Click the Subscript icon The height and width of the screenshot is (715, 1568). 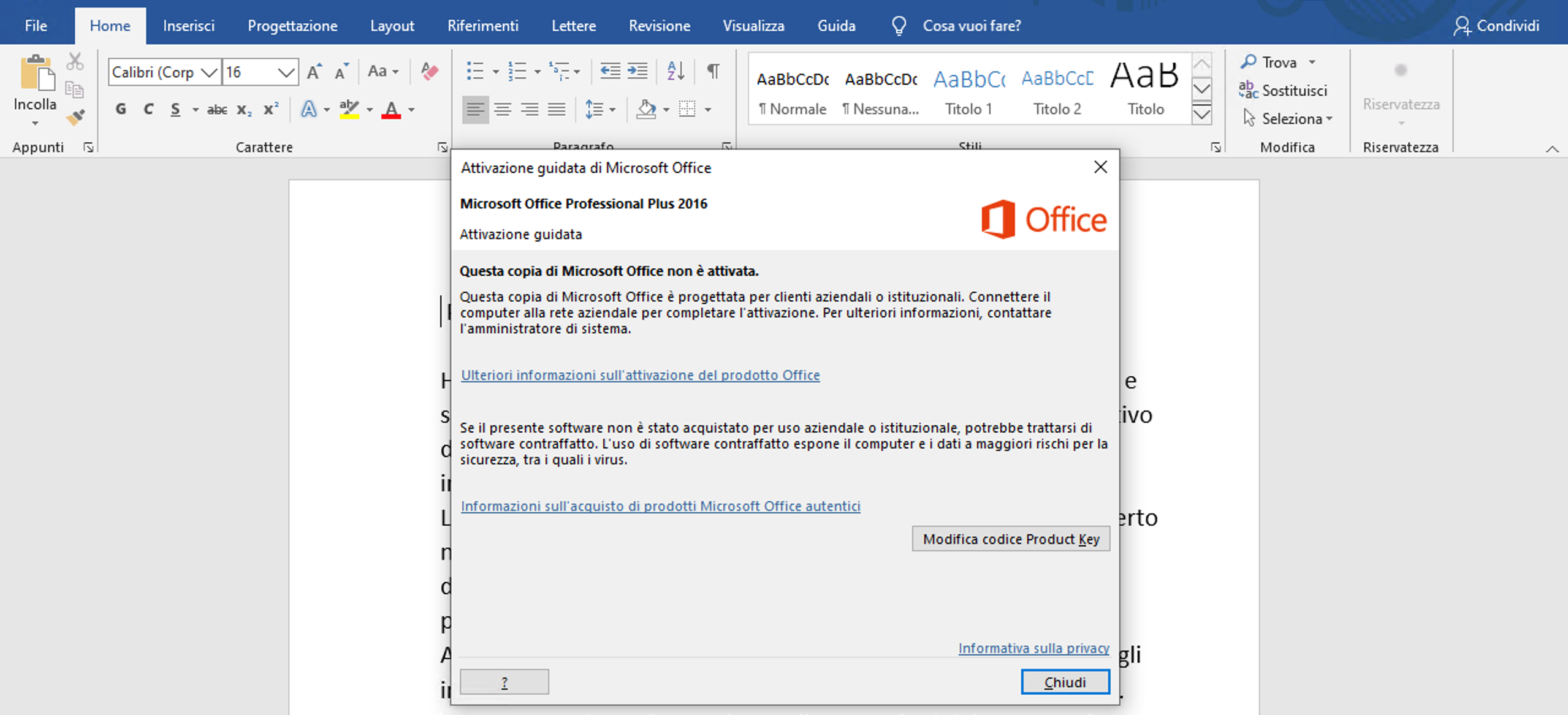[243, 110]
